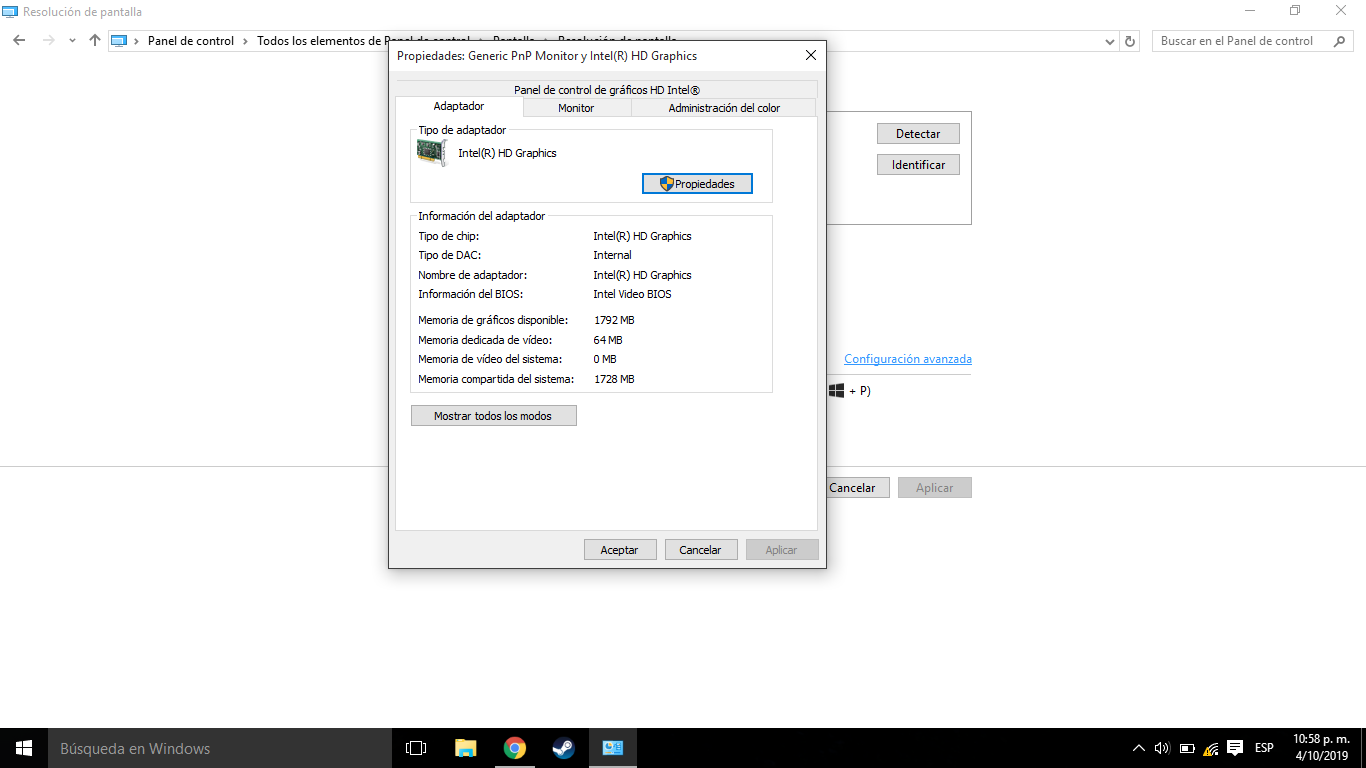Image resolution: width=1366 pixels, height=768 pixels.
Task: Click the Memoria dedicada de vídeo label
Action: 485,340
